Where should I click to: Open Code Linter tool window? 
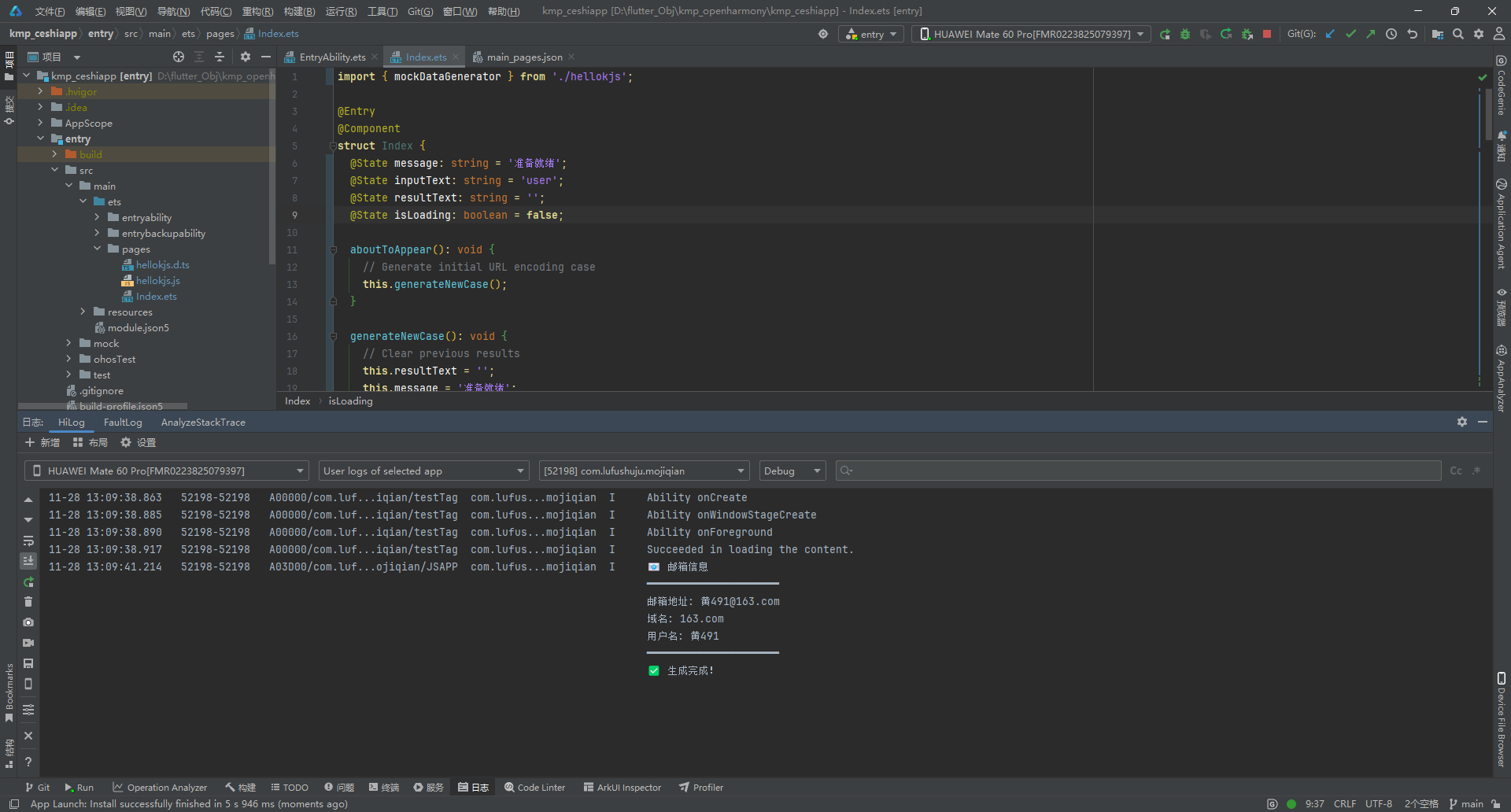coord(535,787)
